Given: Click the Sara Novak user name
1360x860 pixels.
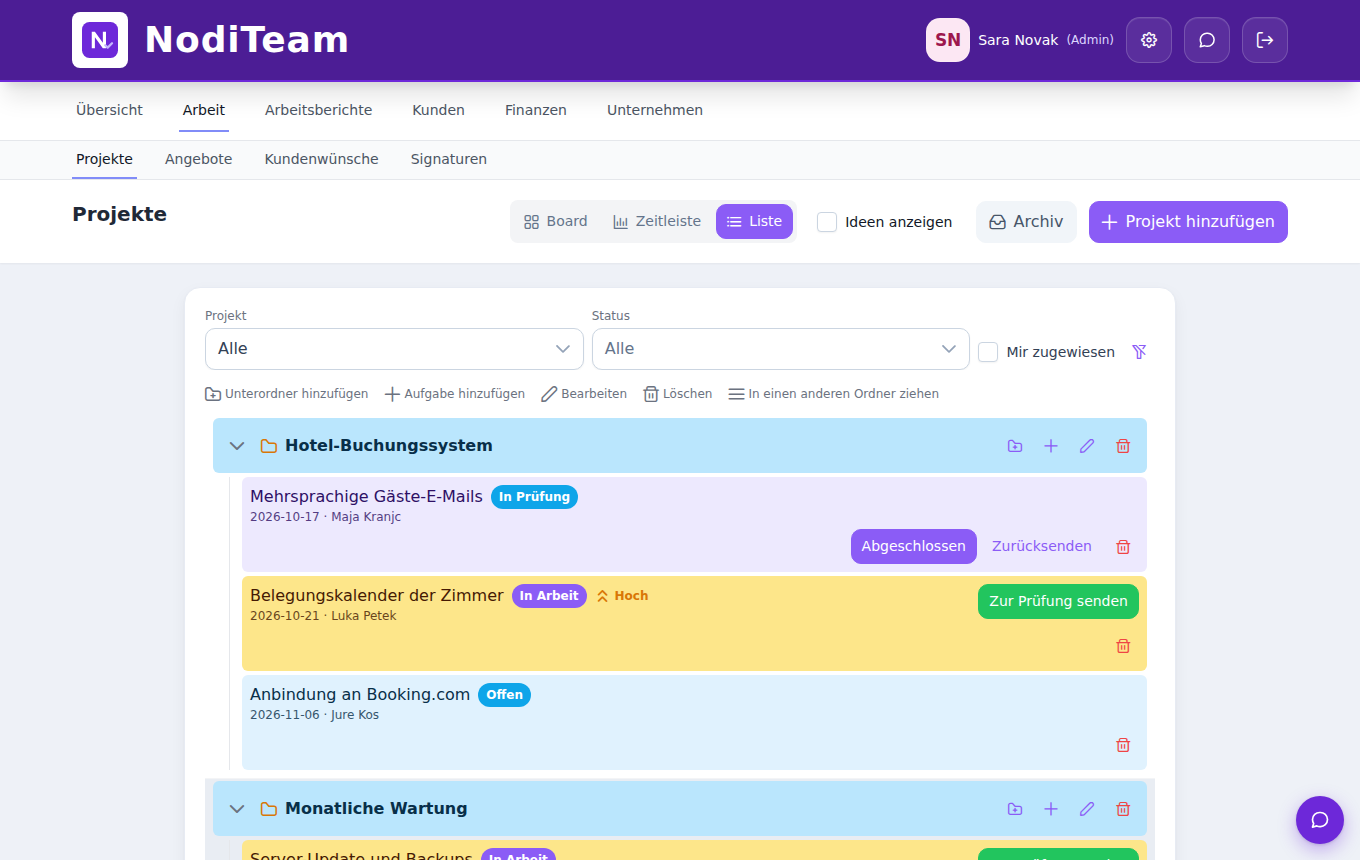Looking at the screenshot, I should pos(1018,40).
